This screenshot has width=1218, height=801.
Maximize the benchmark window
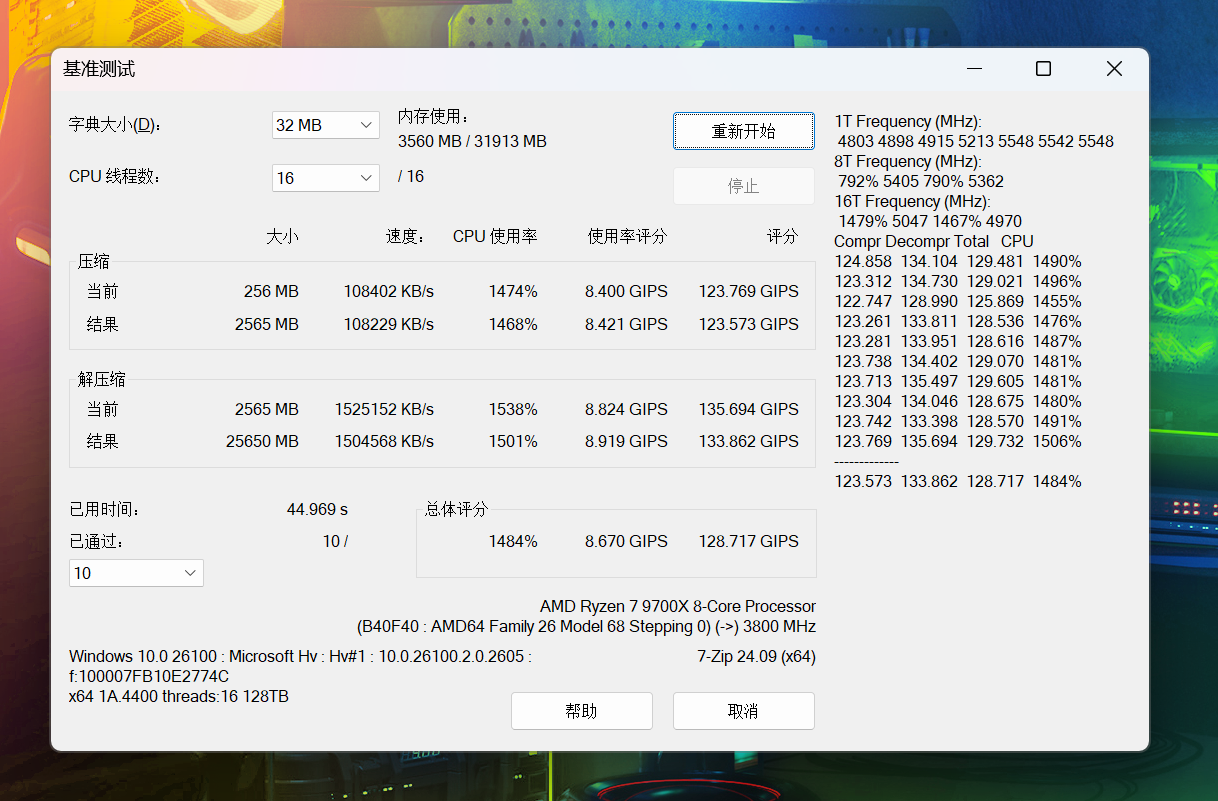(1043, 69)
